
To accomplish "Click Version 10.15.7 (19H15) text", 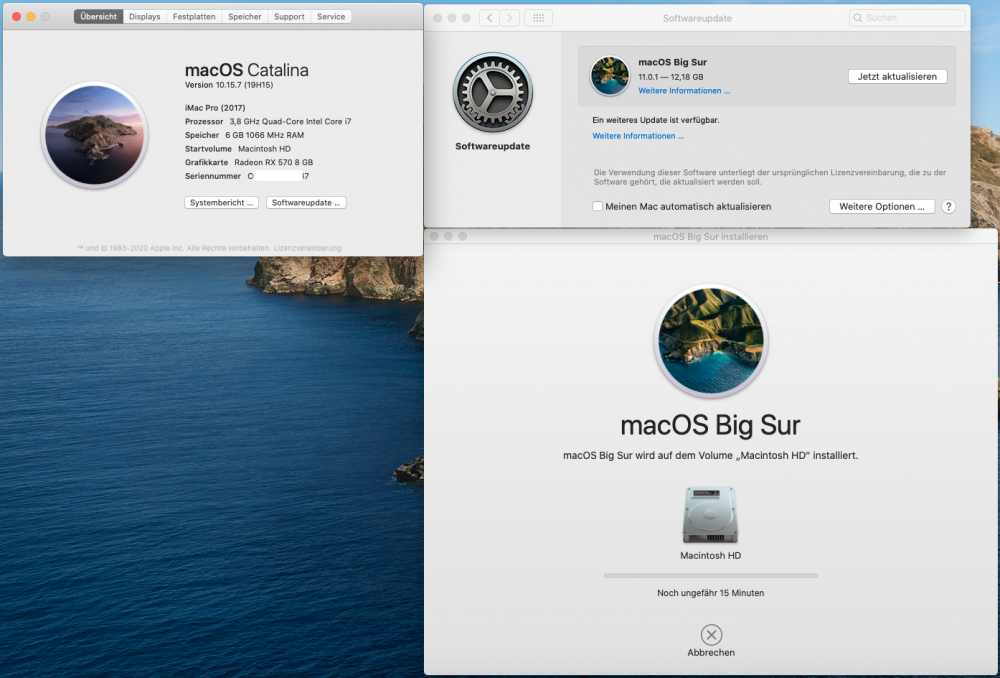I will click(229, 85).
